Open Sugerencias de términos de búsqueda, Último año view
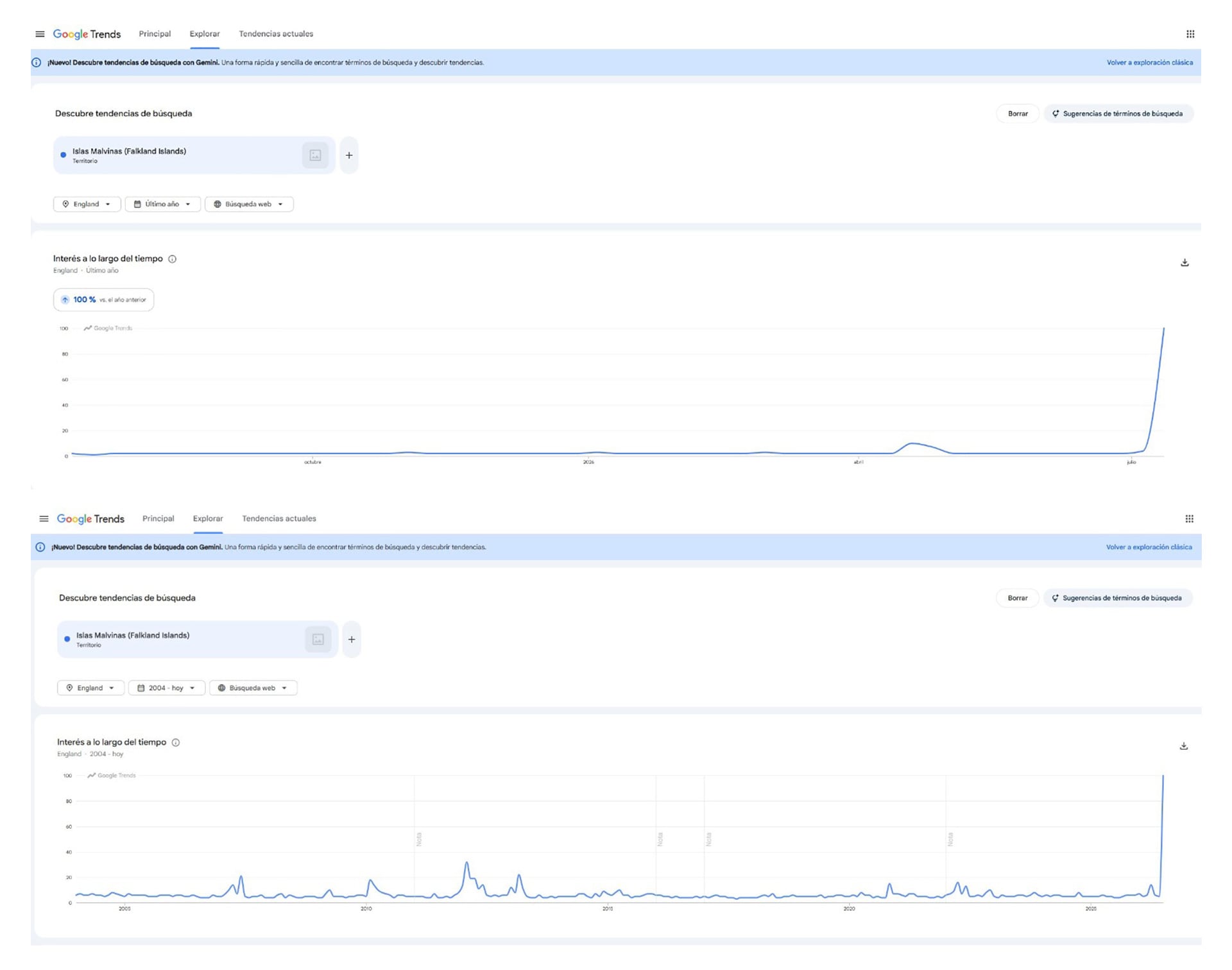The image size is (1232, 970). pyautogui.click(x=1118, y=114)
